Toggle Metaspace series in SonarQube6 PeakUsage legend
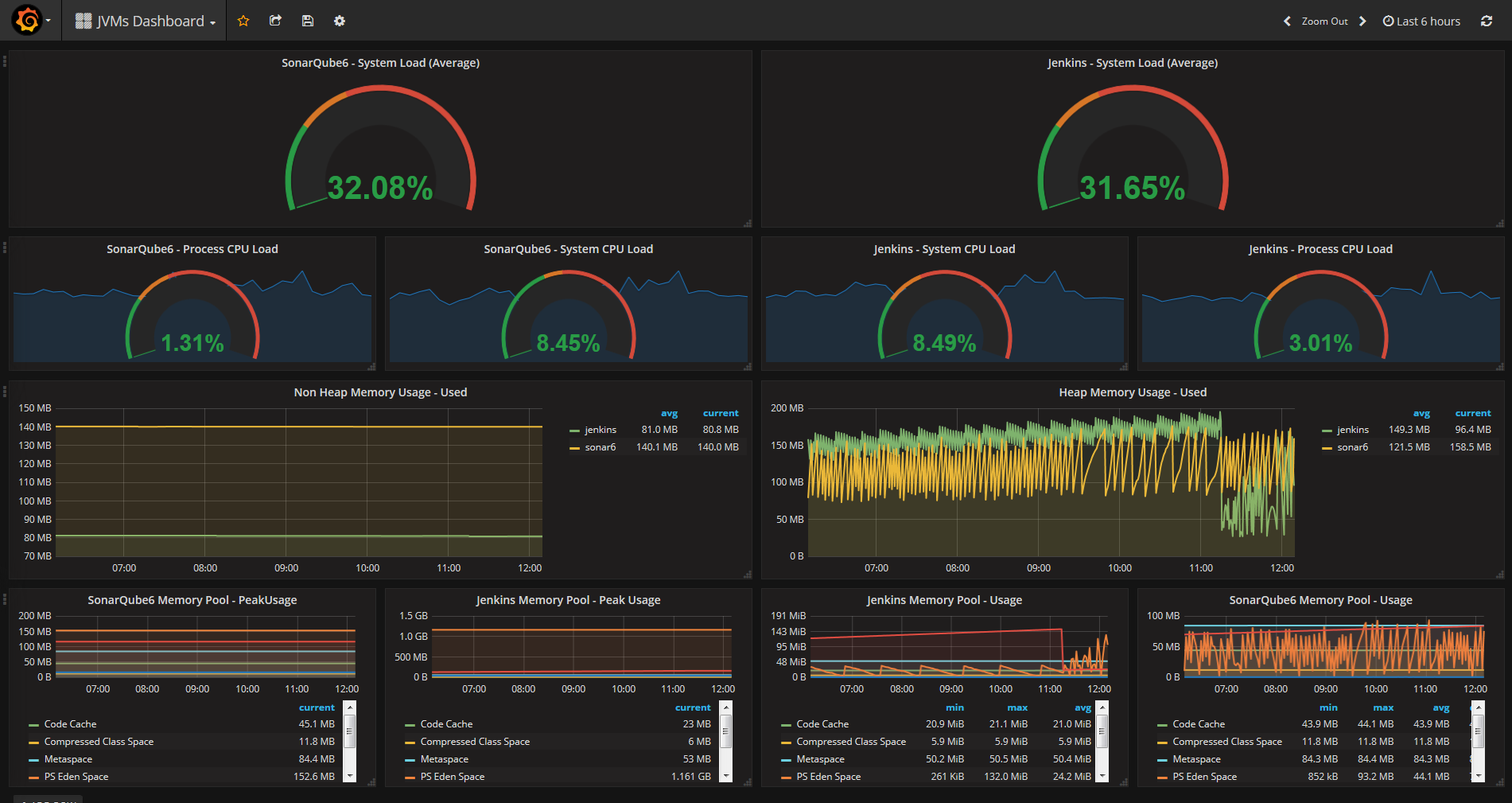The width and height of the screenshot is (1512, 803). tap(68, 759)
